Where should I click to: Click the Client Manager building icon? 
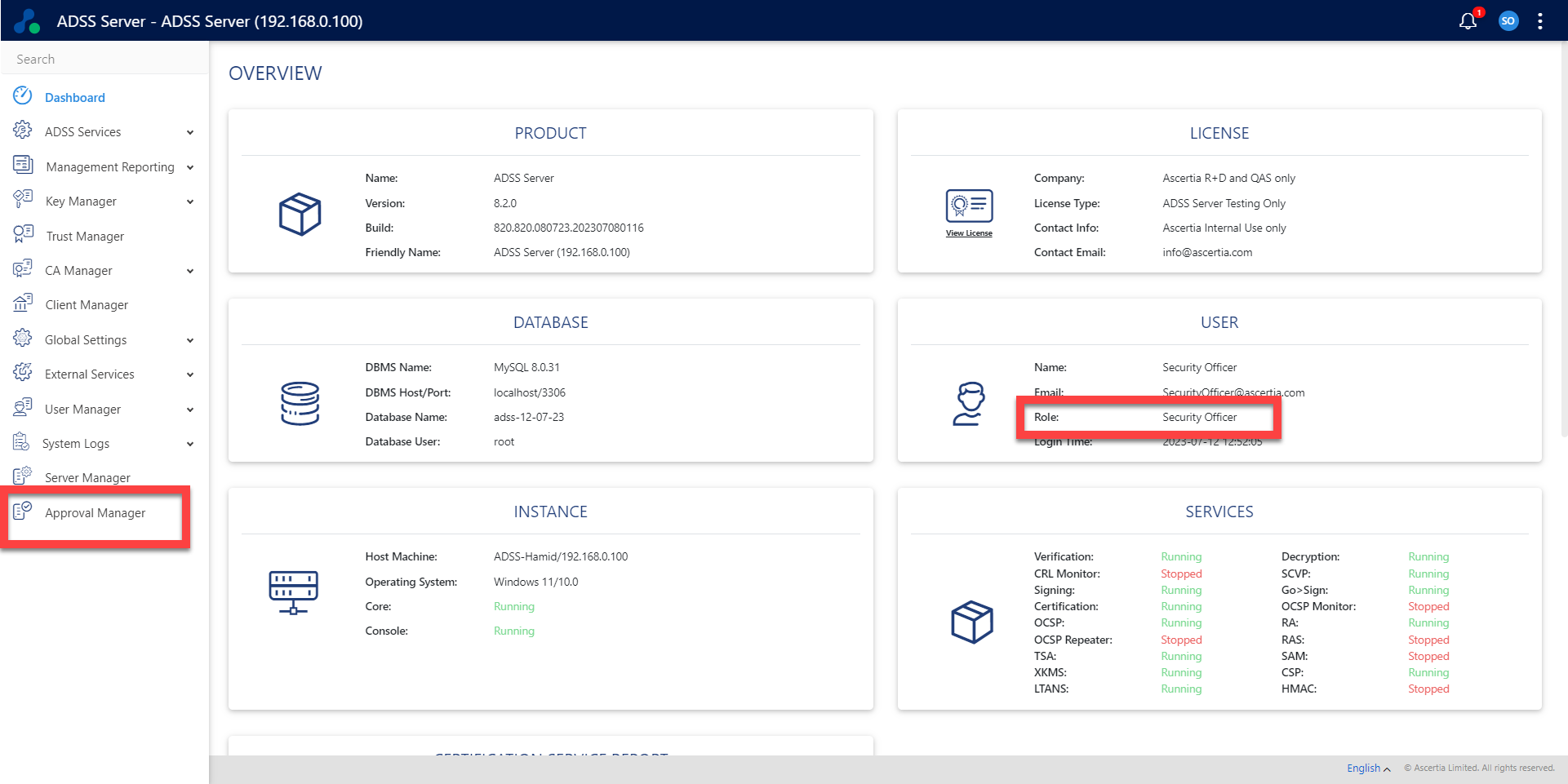coord(23,303)
